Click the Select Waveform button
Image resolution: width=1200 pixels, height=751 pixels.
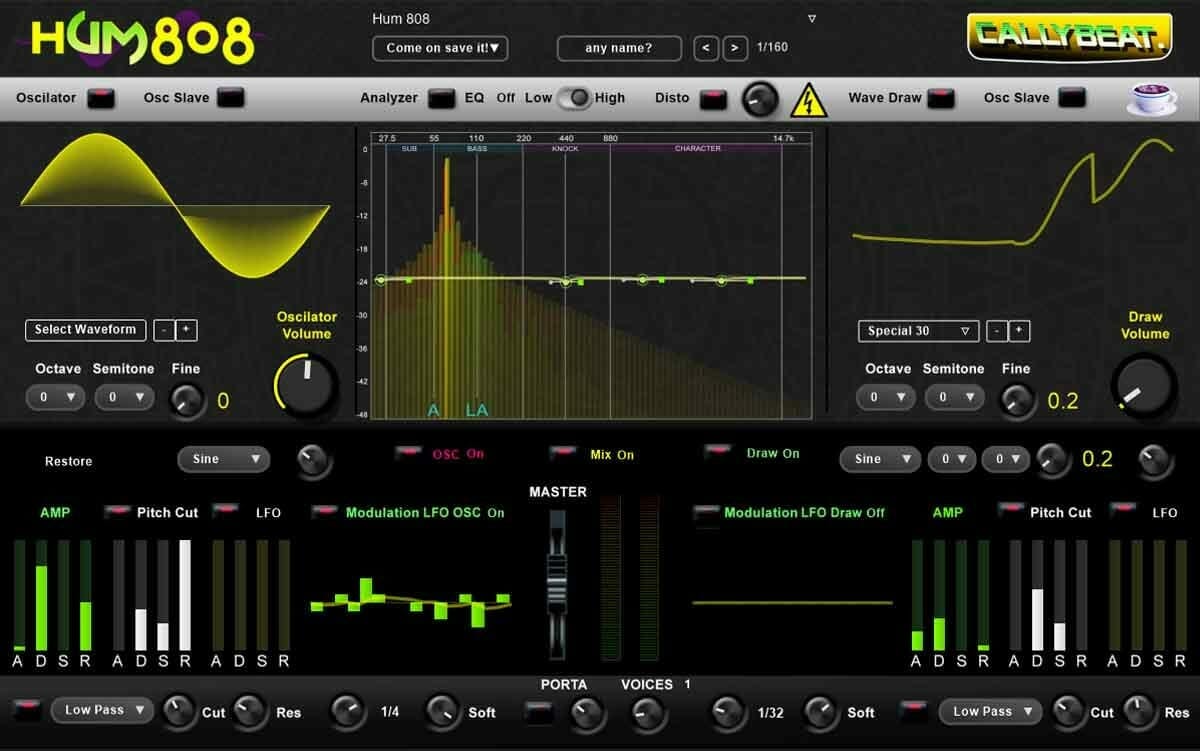(x=84, y=330)
